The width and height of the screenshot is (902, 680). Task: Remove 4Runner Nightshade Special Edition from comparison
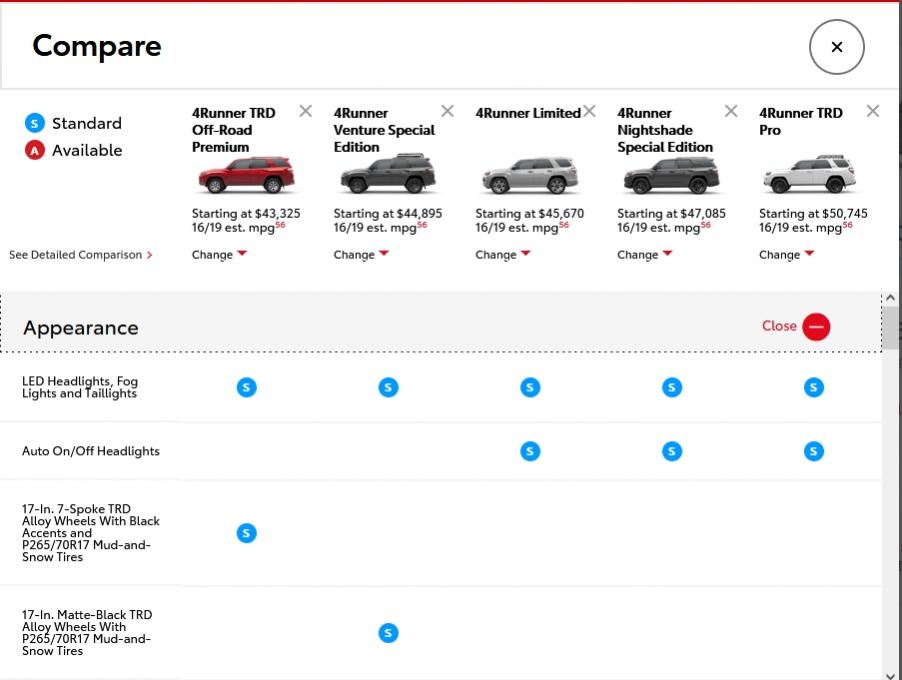(731, 111)
